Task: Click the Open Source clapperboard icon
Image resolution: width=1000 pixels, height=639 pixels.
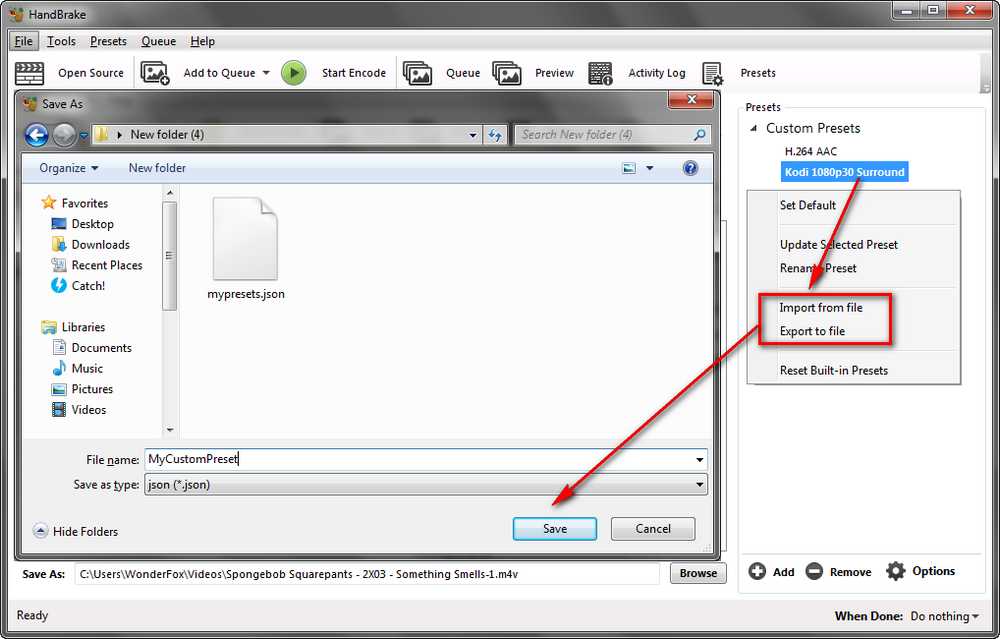Action: (x=29, y=73)
